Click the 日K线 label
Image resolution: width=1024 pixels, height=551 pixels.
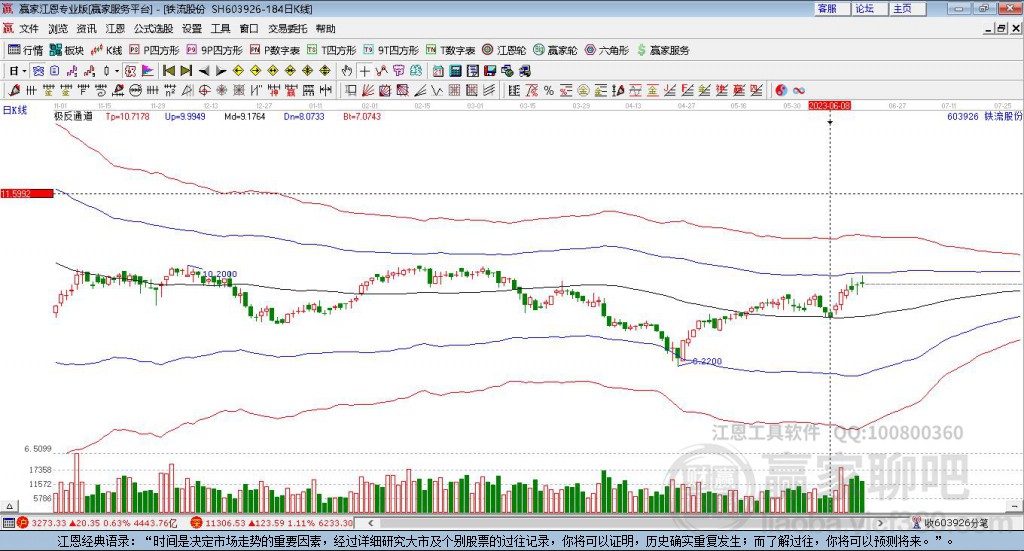(x=15, y=110)
